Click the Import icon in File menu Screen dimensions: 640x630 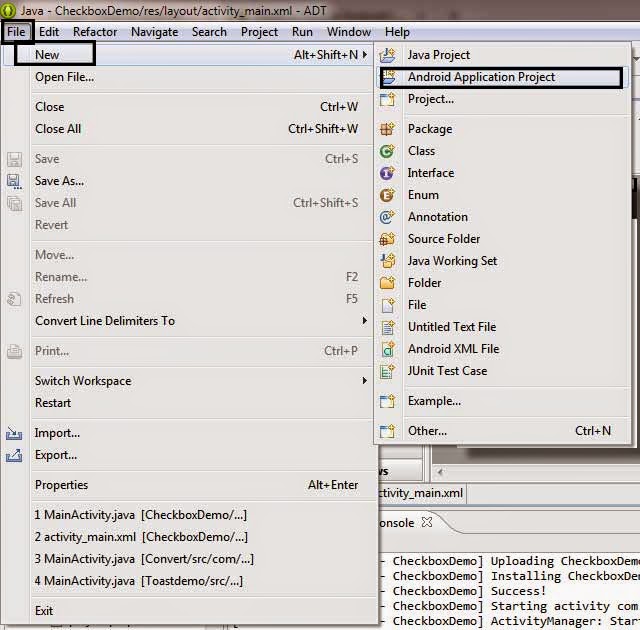pyautogui.click(x=14, y=433)
